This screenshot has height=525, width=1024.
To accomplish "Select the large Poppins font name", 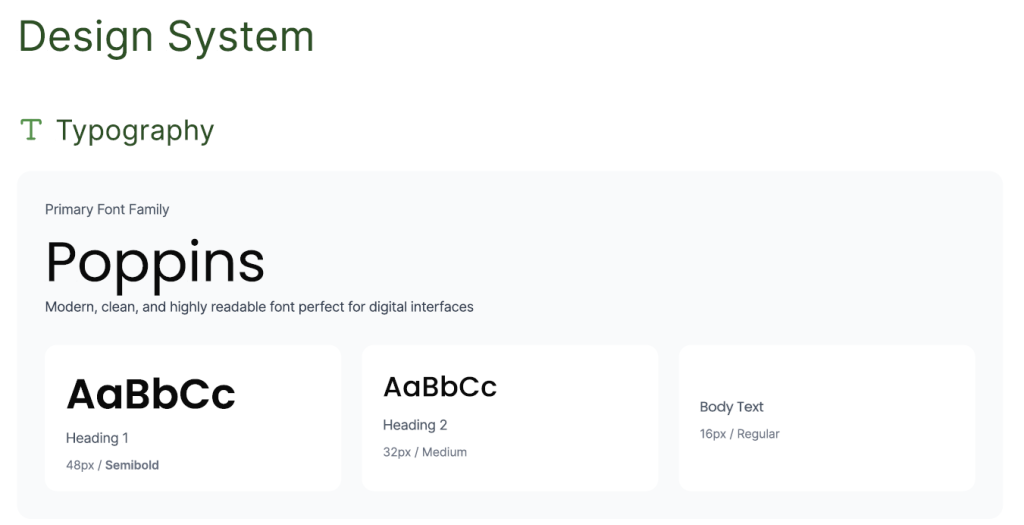I will point(155,262).
